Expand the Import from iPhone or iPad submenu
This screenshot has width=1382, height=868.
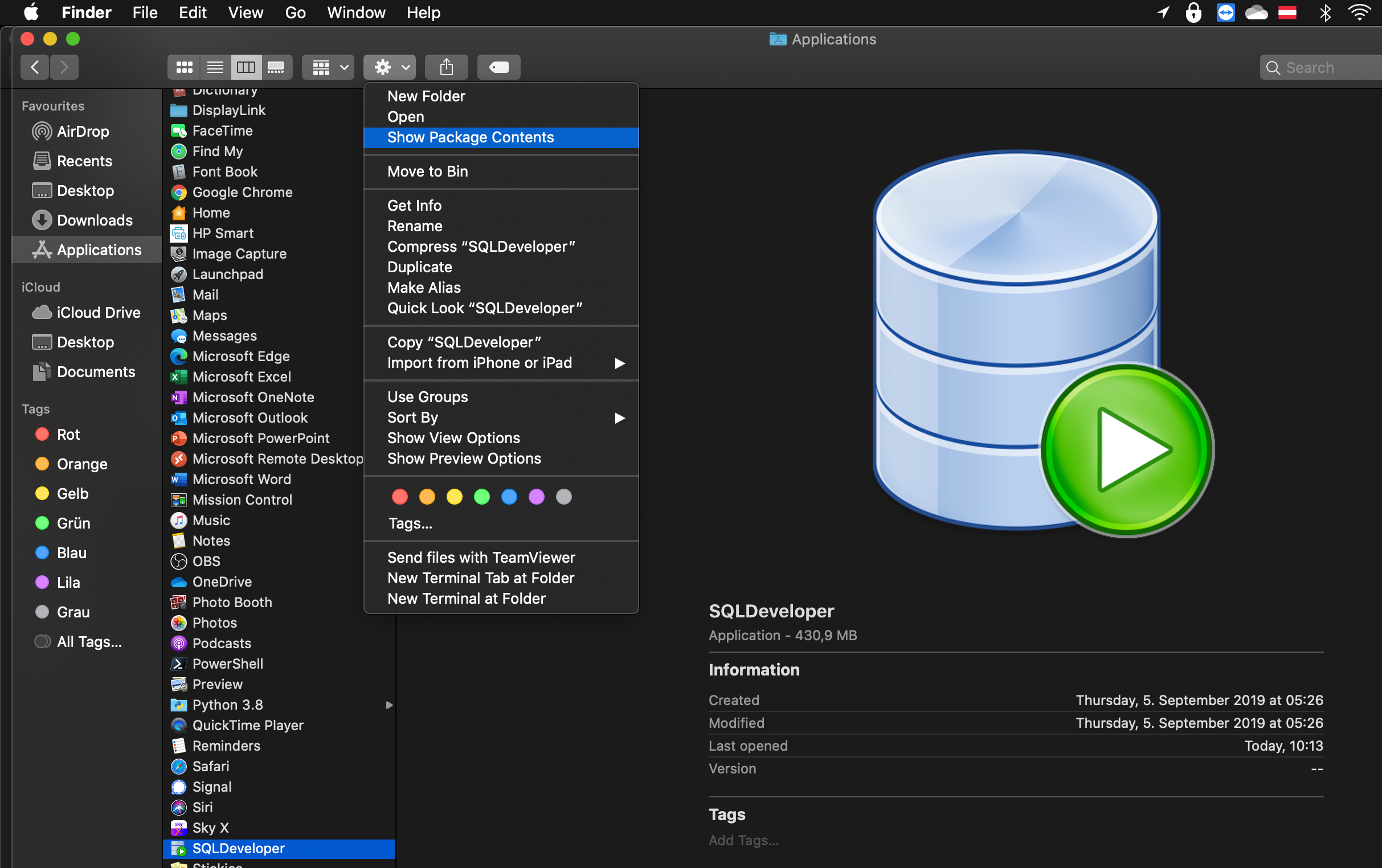(x=479, y=363)
